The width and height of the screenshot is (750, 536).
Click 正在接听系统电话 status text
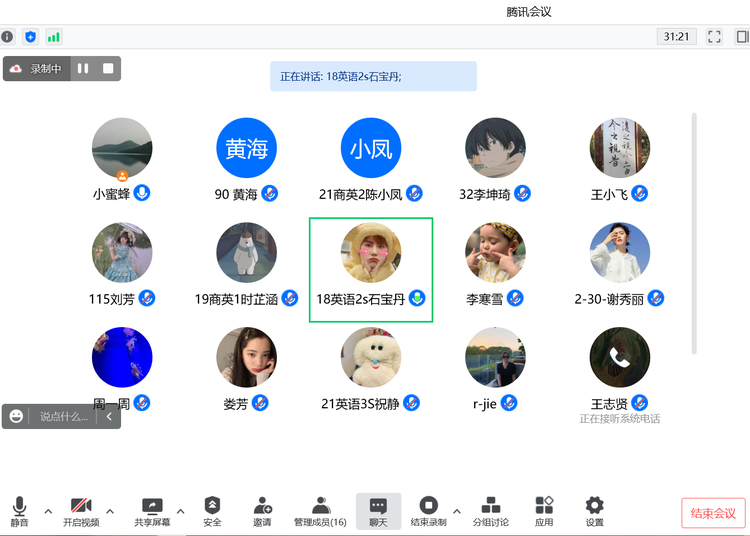point(619,419)
